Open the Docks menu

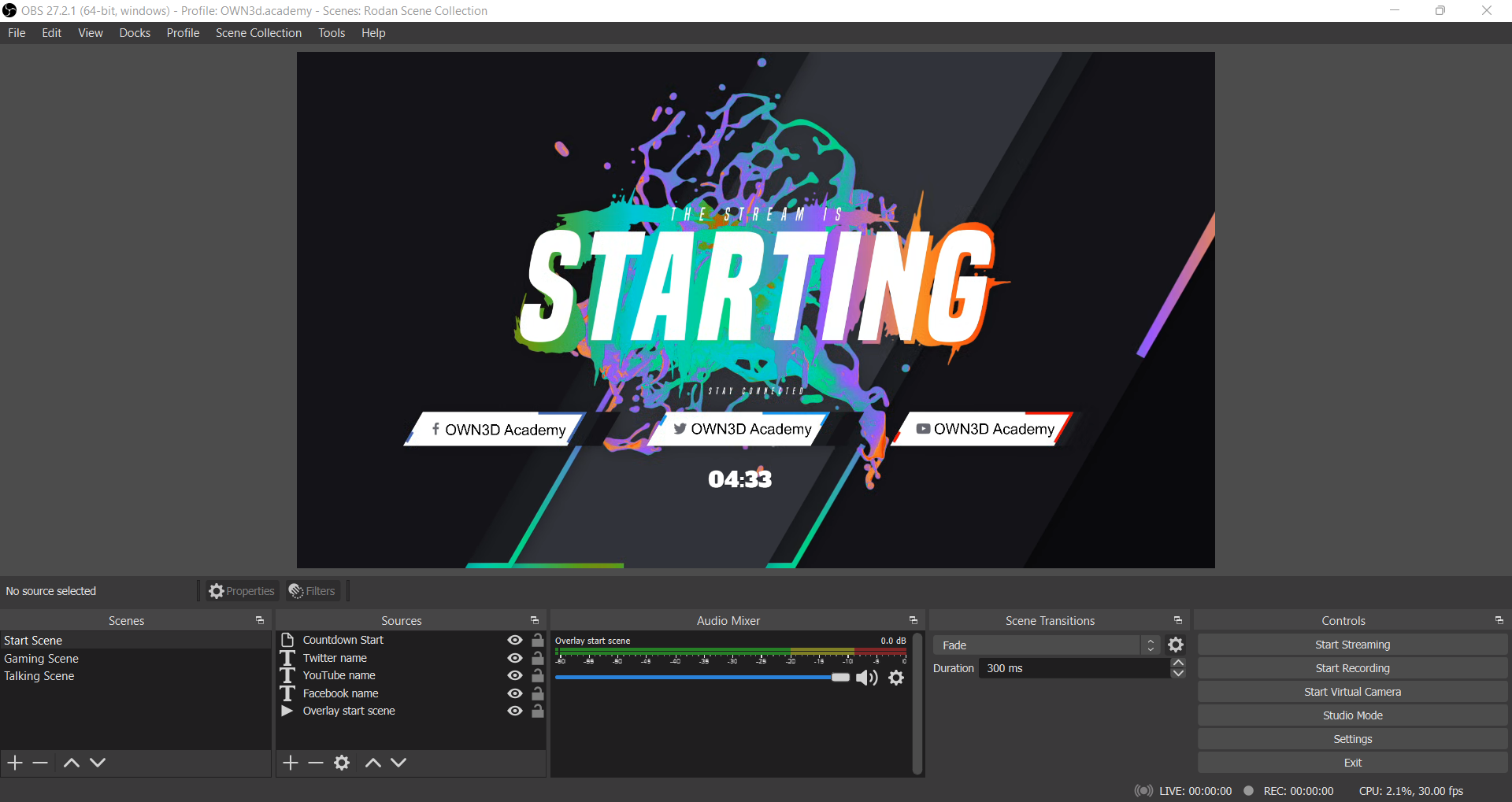[x=135, y=33]
